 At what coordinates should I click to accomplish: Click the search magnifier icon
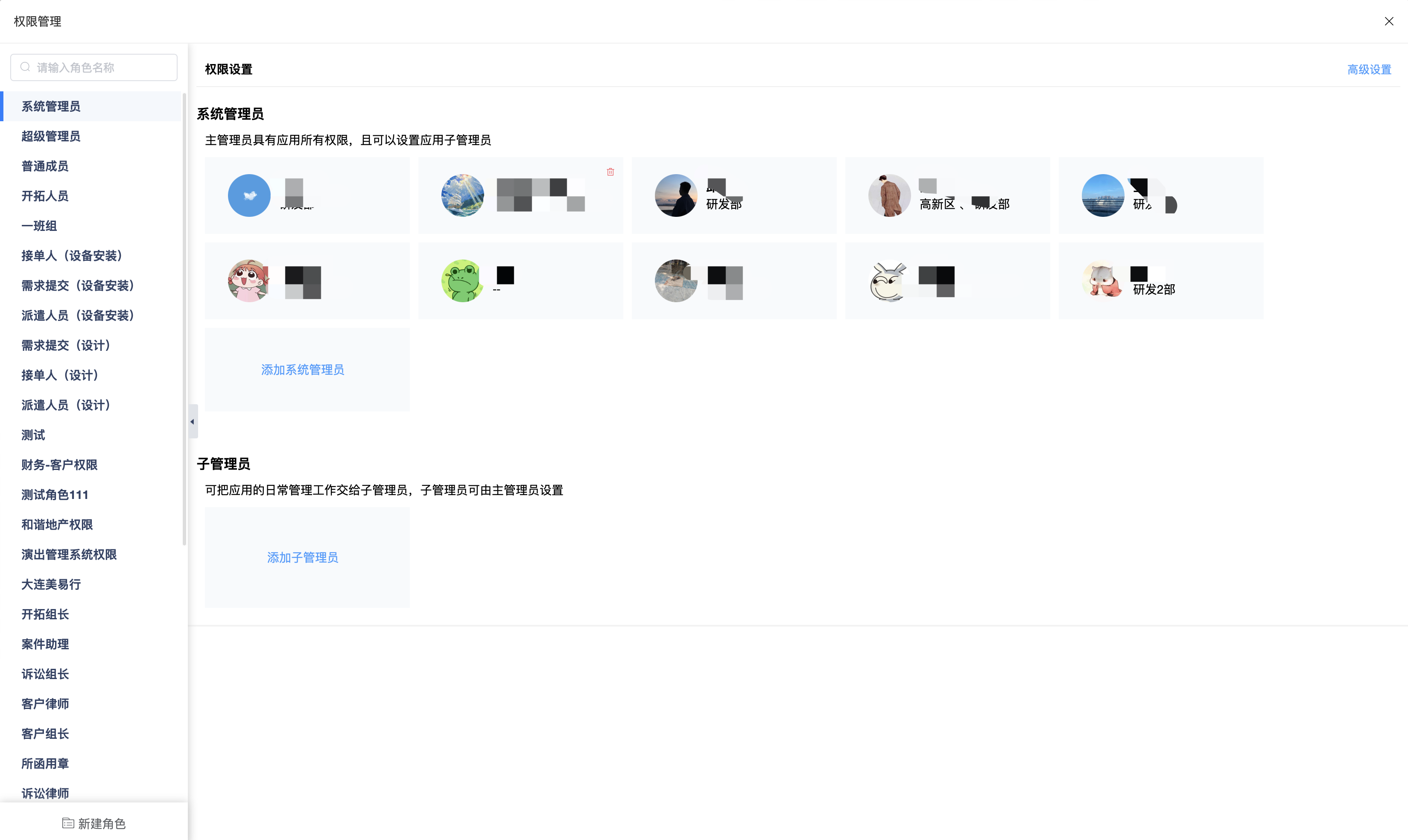click(x=25, y=67)
